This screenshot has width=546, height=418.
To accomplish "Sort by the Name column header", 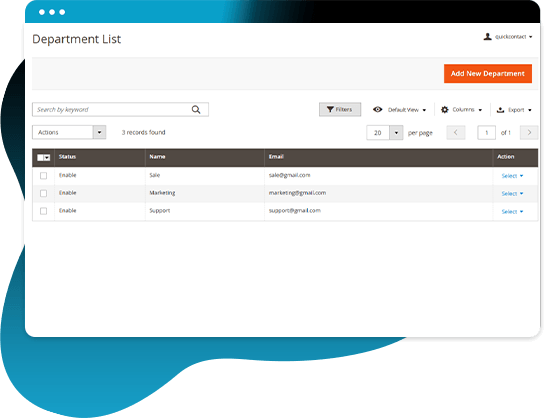I will pyautogui.click(x=157, y=157).
